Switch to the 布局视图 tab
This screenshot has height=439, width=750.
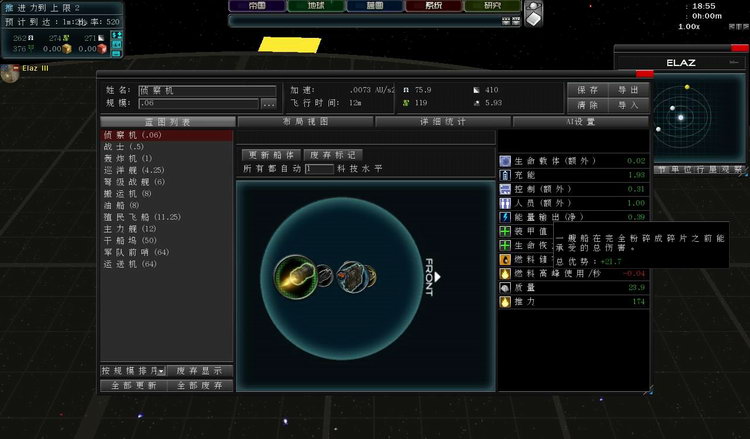tap(306, 122)
